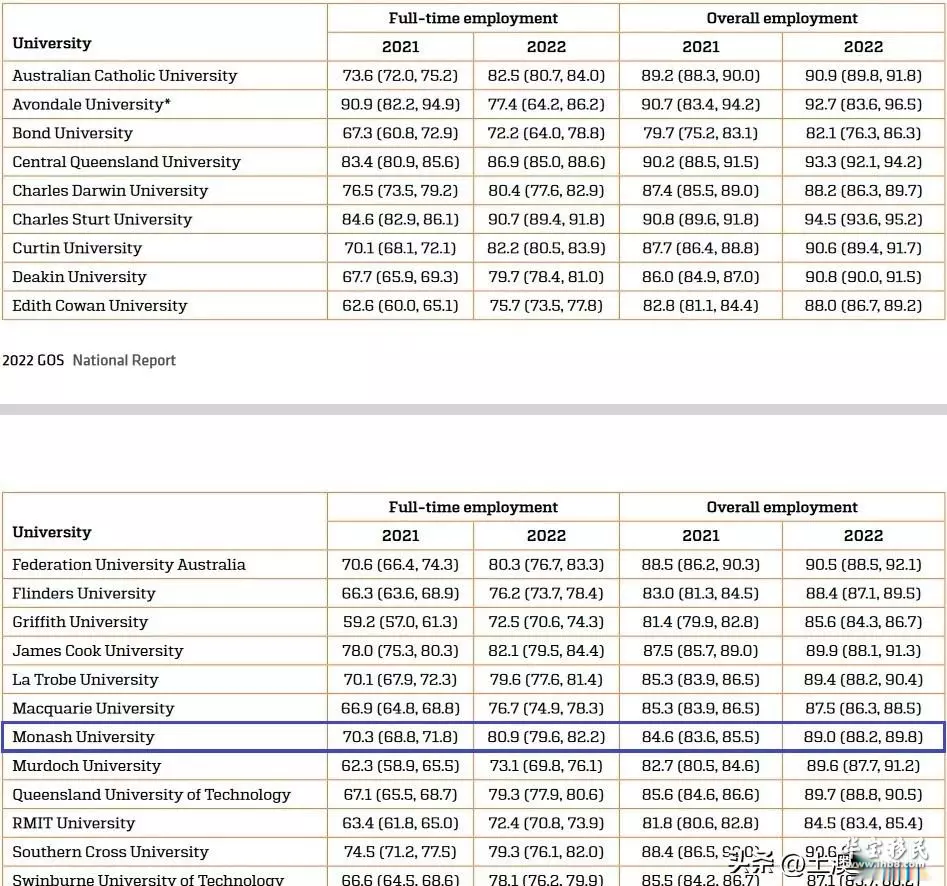Select Charles Darwin University text
This screenshot has height=886, width=947.
click(110, 190)
